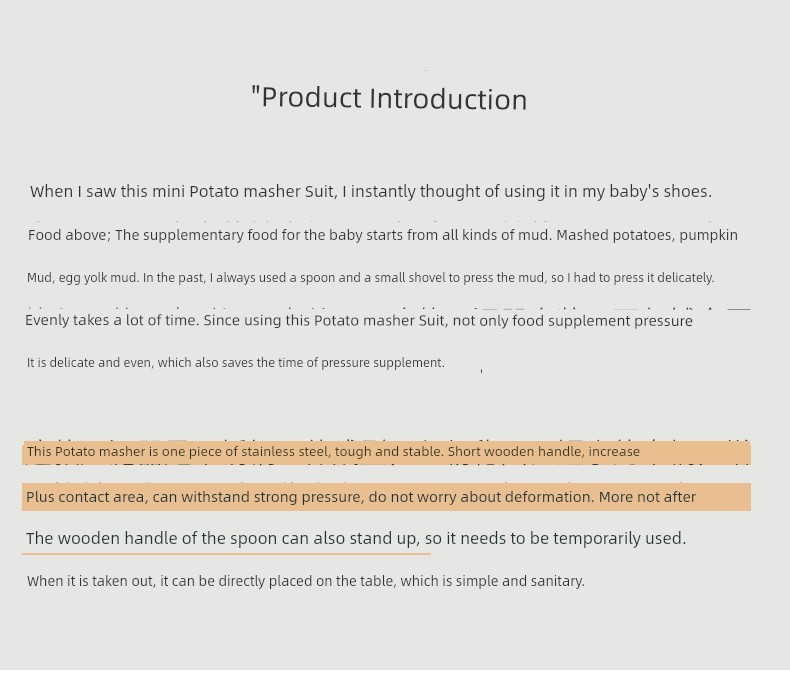The image size is (790, 680).
Task: Click the words "More not after"
Action: click(x=647, y=497)
